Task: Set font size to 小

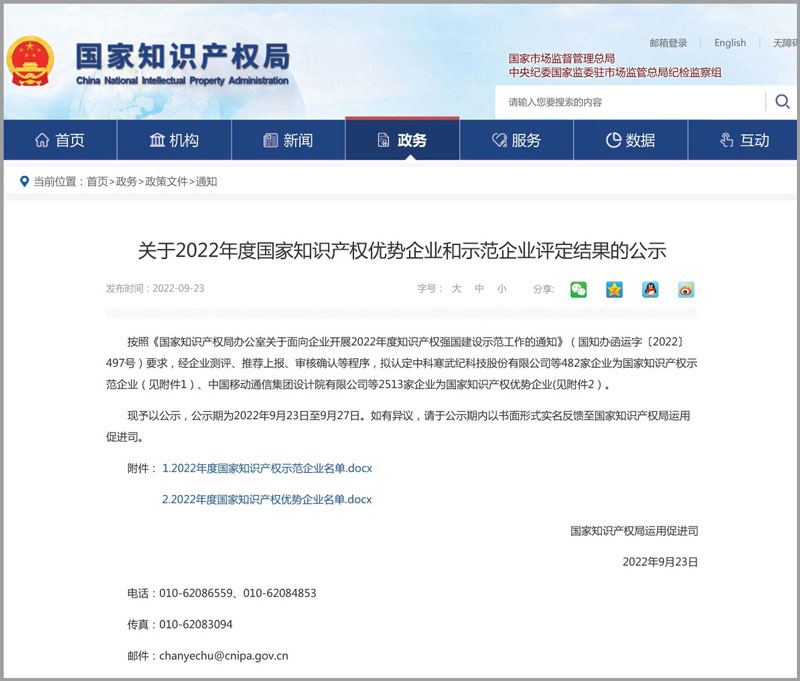Action: pyautogui.click(x=502, y=289)
